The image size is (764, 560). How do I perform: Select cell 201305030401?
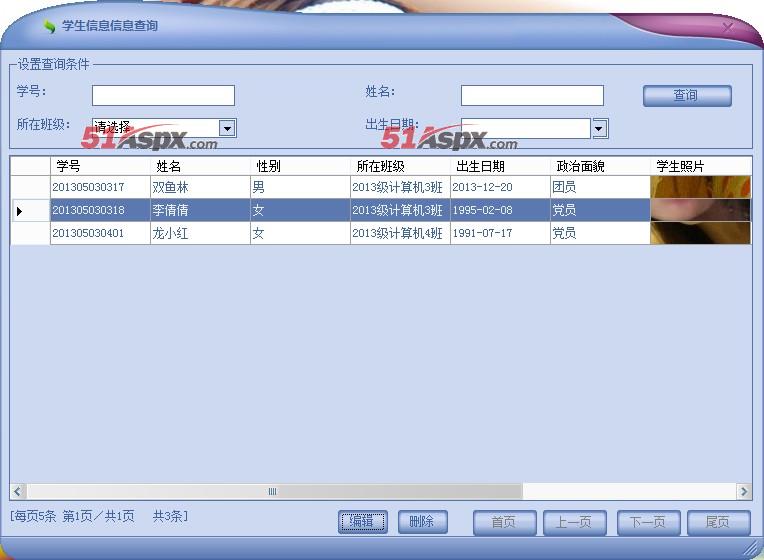pos(100,233)
